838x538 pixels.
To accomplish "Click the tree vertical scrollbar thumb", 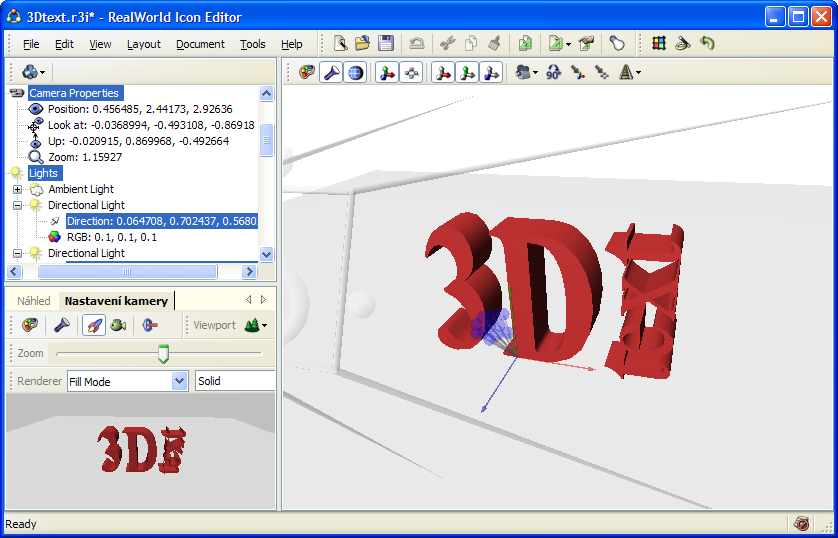I will [267, 140].
